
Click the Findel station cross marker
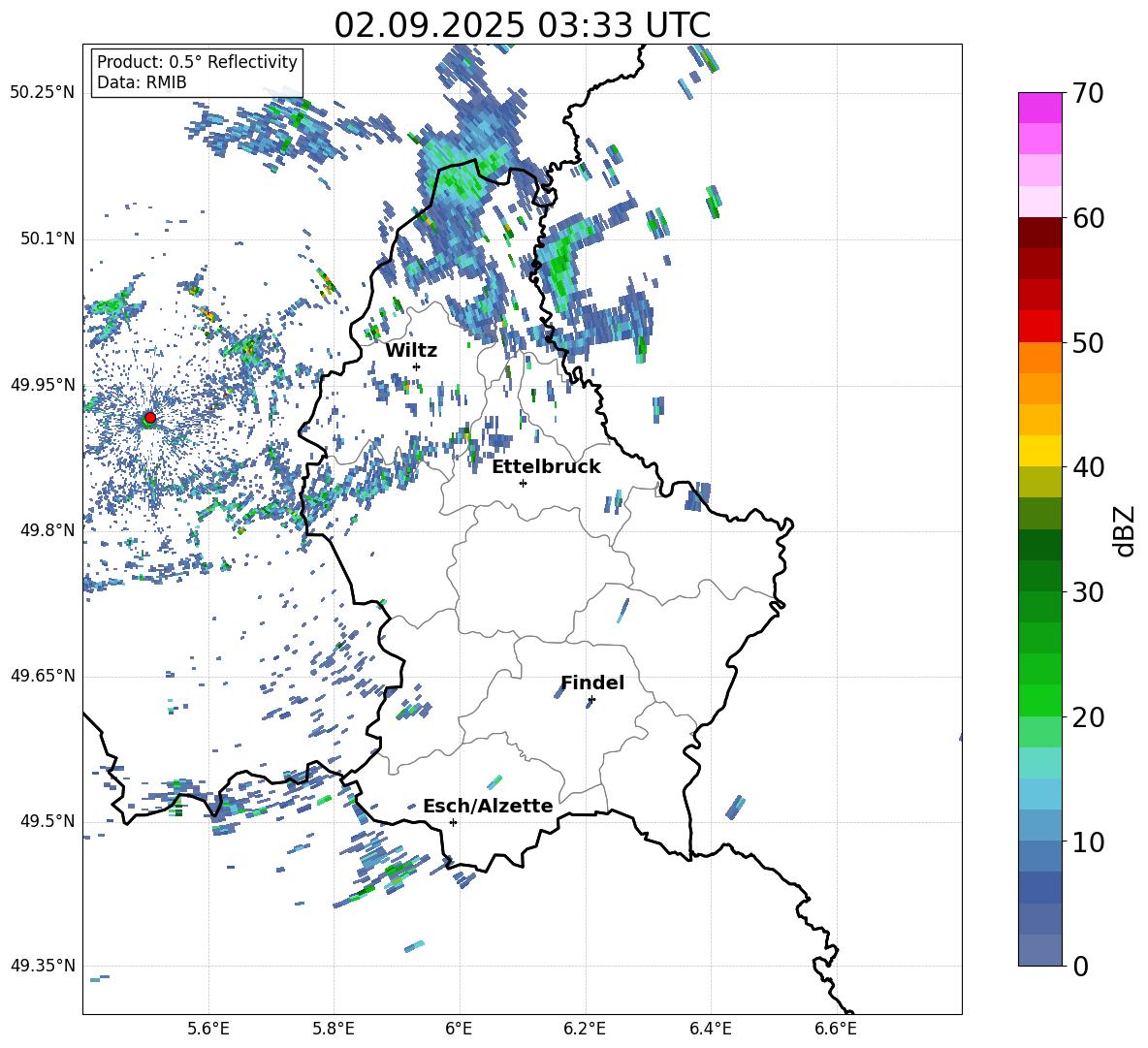[591, 700]
